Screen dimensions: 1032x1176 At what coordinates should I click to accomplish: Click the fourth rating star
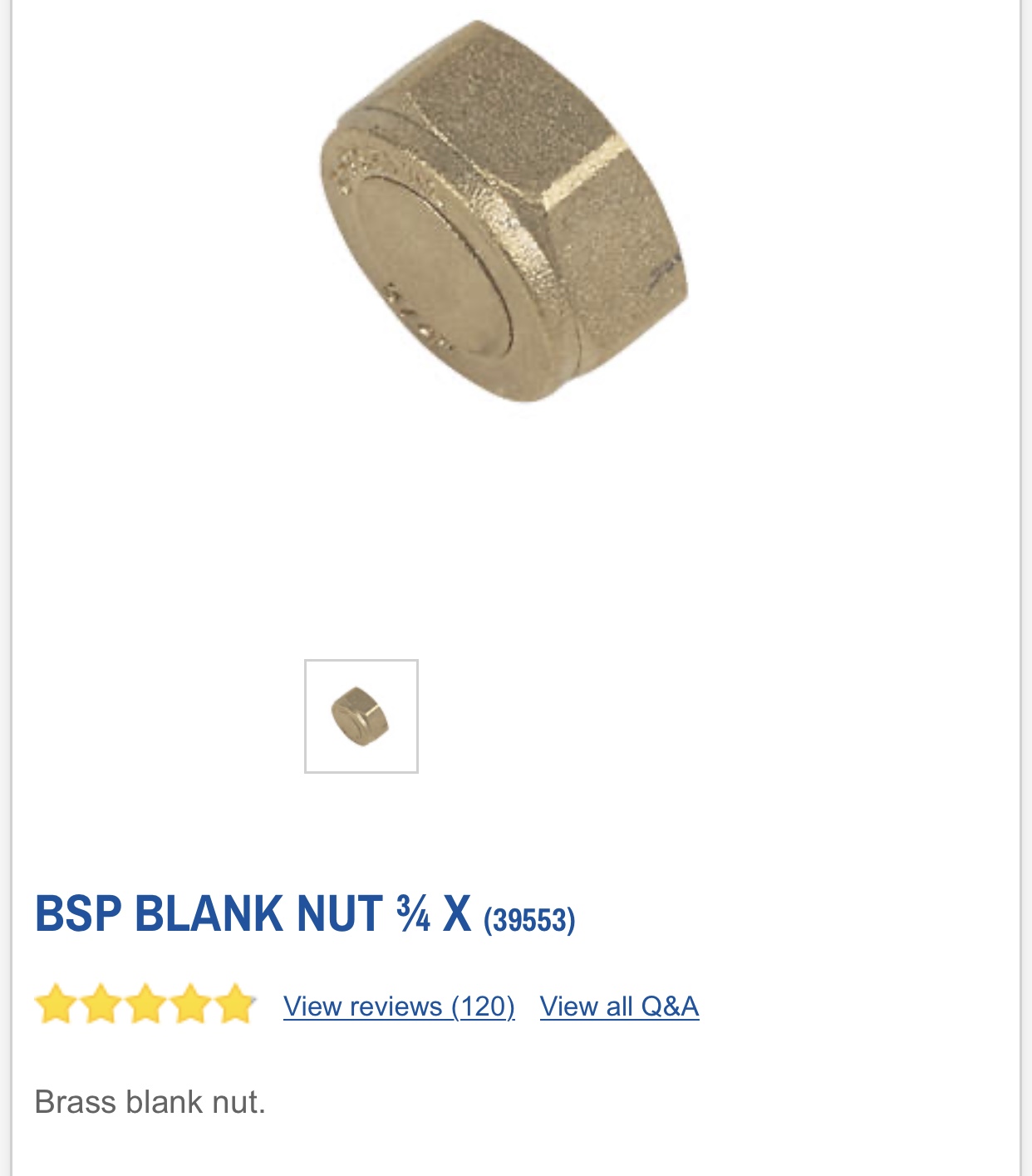point(191,1004)
